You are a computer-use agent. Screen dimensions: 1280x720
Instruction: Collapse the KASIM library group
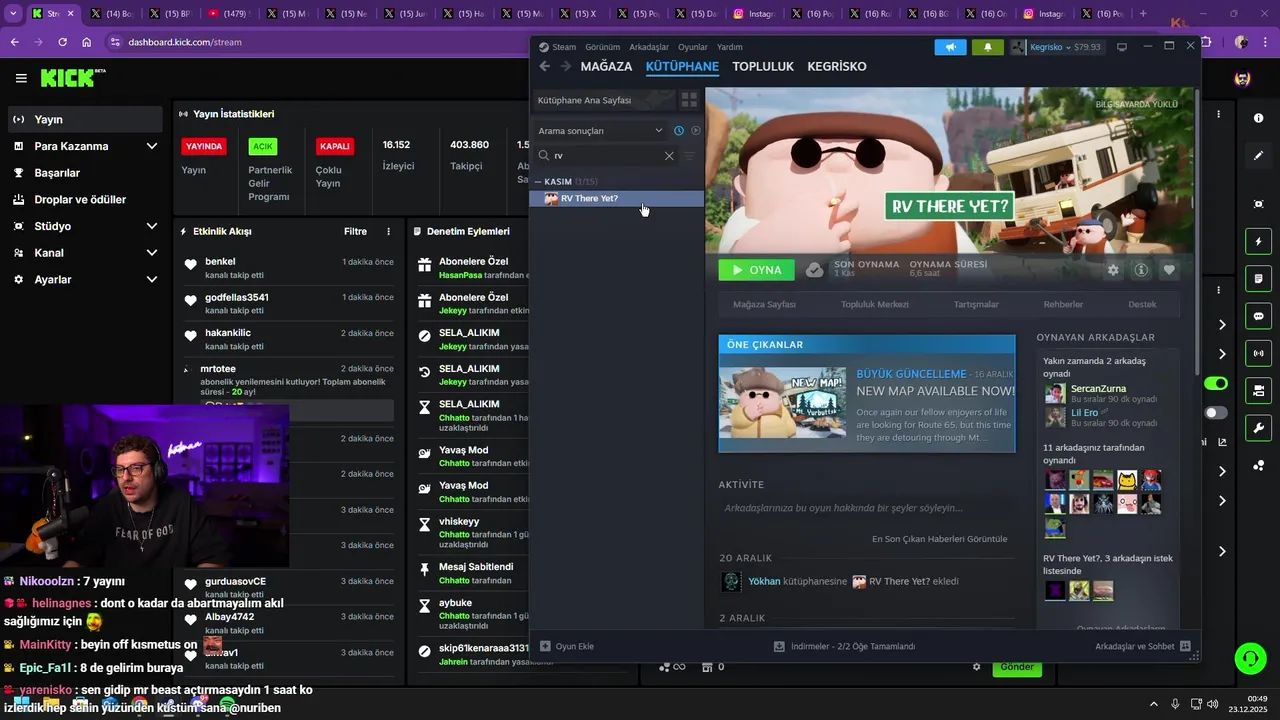click(x=538, y=182)
